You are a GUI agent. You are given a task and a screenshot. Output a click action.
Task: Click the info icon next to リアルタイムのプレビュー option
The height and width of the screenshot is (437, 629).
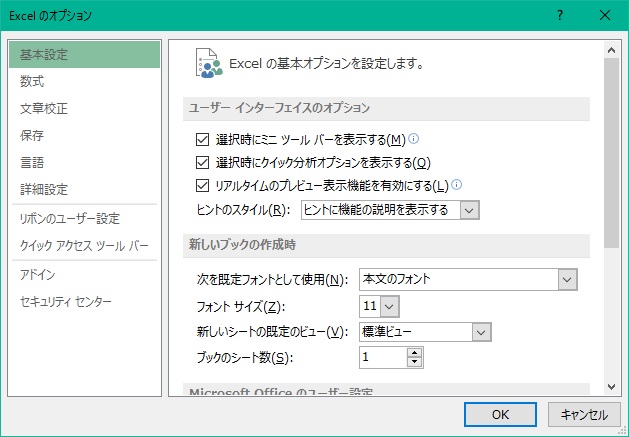pos(457,185)
